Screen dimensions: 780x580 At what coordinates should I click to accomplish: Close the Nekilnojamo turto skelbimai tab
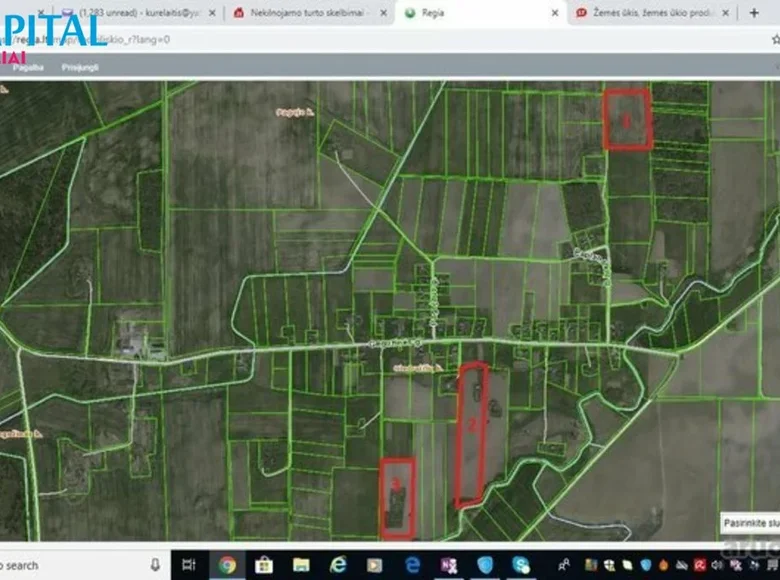(x=384, y=13)
